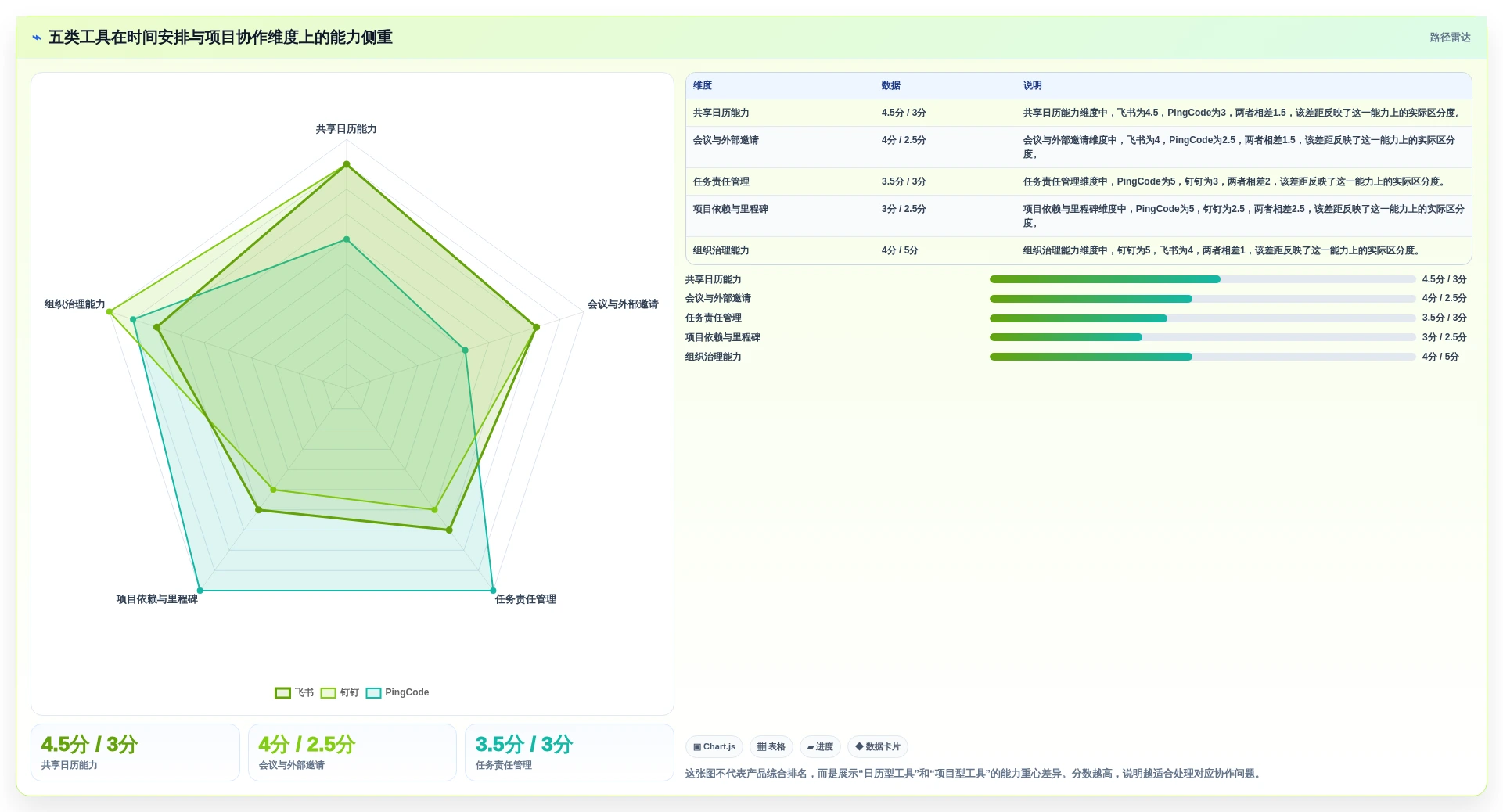Click the 4.5分 / 3分 data card
The image size is (1503, 812).
[135, 753]
